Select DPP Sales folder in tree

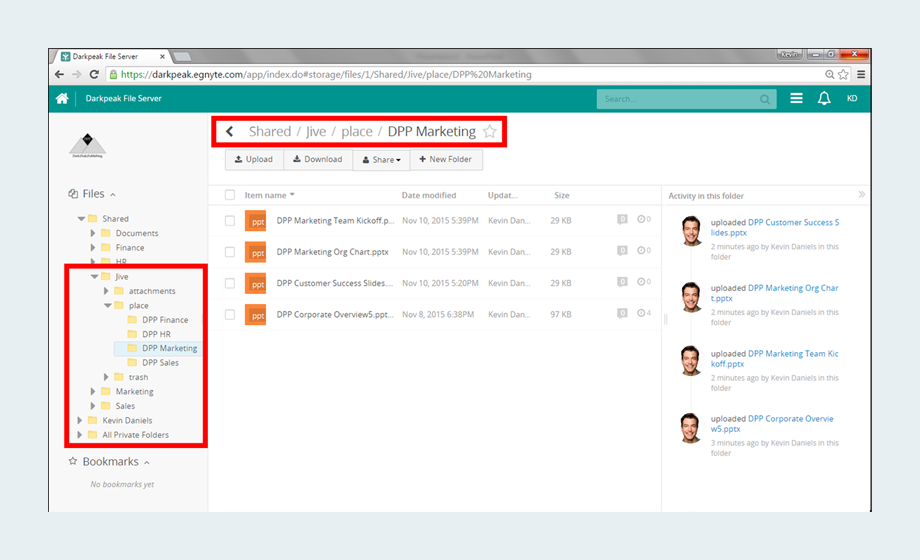(160, 363)
